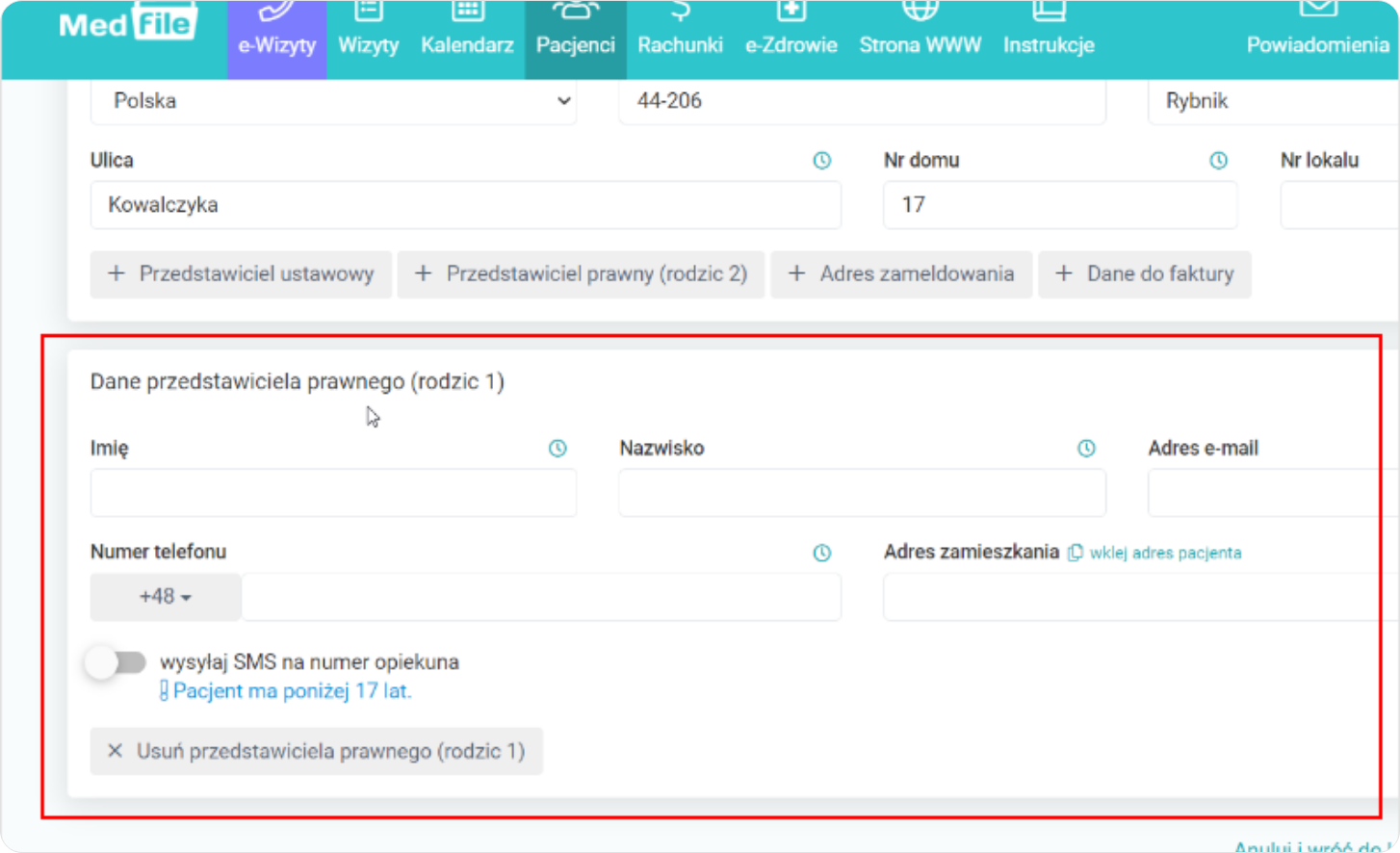Click the Adres e-mail input field
This screenshot has height=853, width=1400.
[x=1273, y=493]
